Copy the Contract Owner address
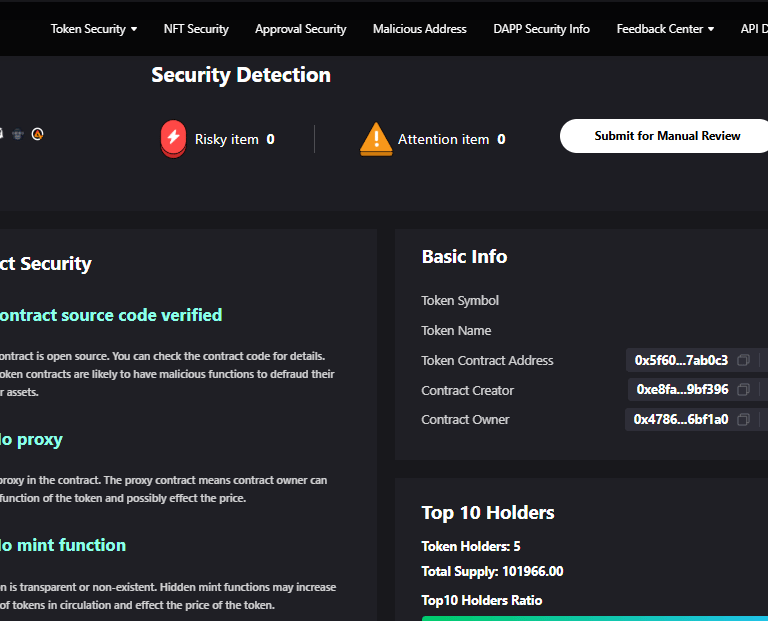This screenshot has width=768, height=621. 743,420
